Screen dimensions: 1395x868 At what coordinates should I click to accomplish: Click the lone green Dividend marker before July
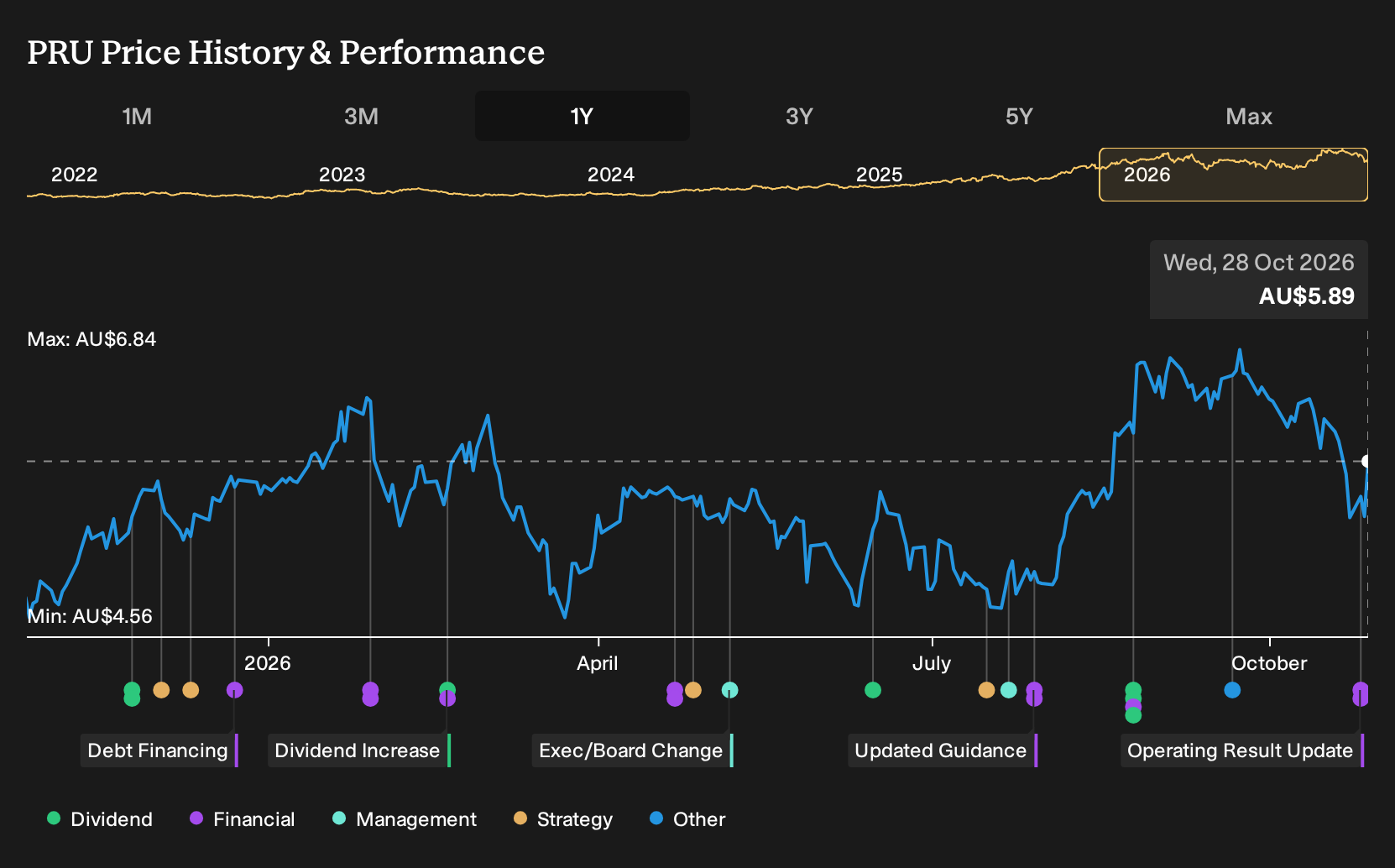point(873,690)
